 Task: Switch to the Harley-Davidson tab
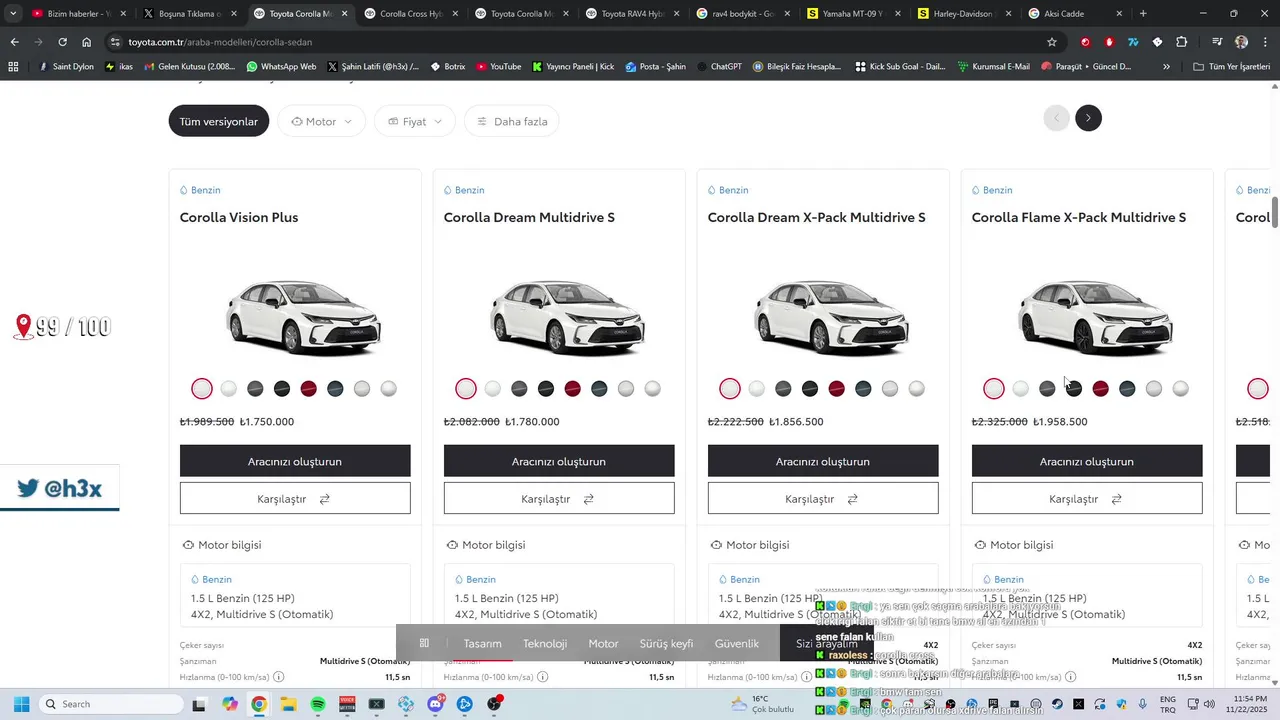pyautogui.click(x=963, y=14)
